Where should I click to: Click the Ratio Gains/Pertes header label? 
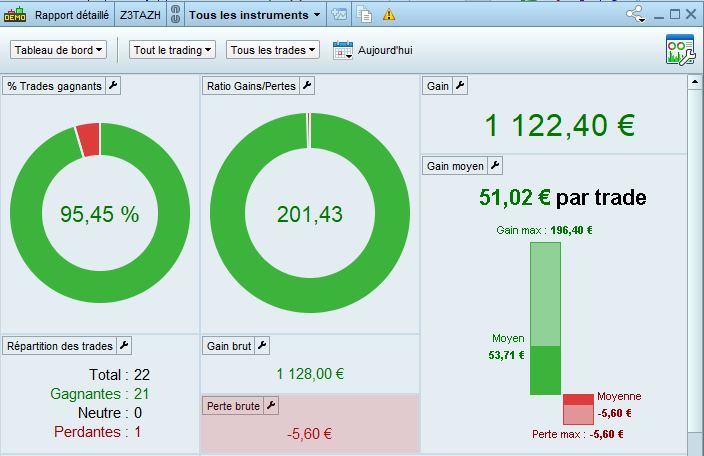[251, 86]
